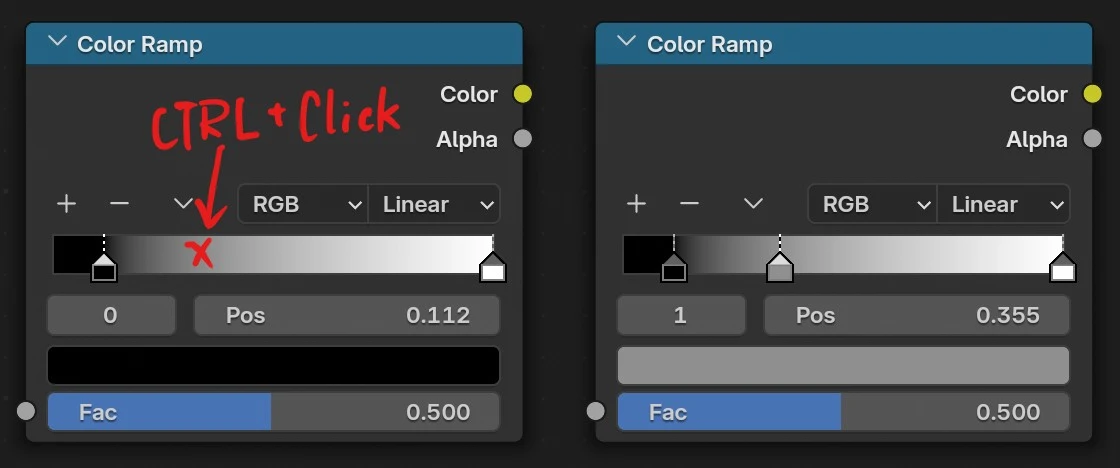
Task: Click the minus icon on right Color Ramp
Action: coord(689,204)
